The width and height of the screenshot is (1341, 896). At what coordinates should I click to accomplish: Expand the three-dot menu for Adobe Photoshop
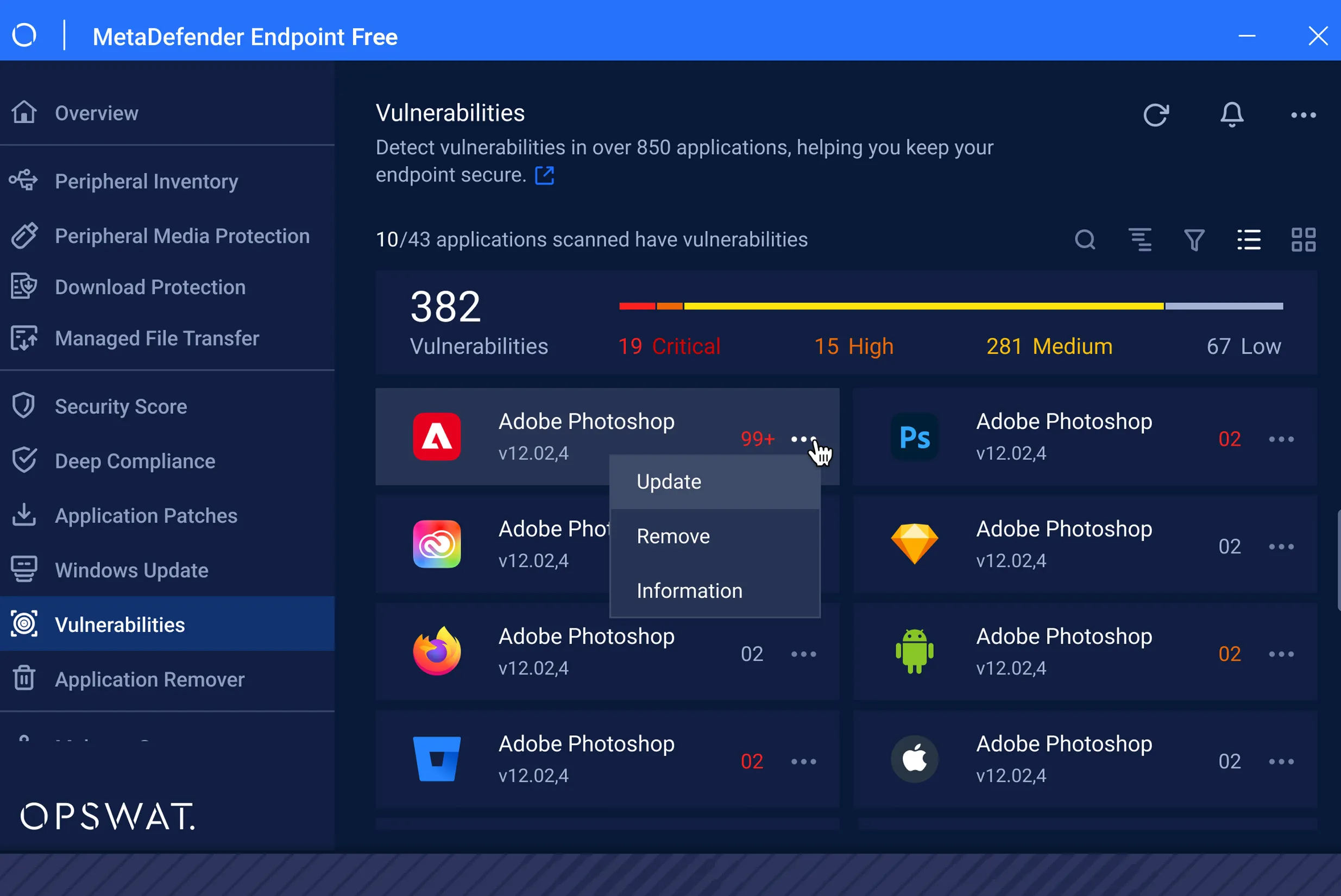(803, 438)
